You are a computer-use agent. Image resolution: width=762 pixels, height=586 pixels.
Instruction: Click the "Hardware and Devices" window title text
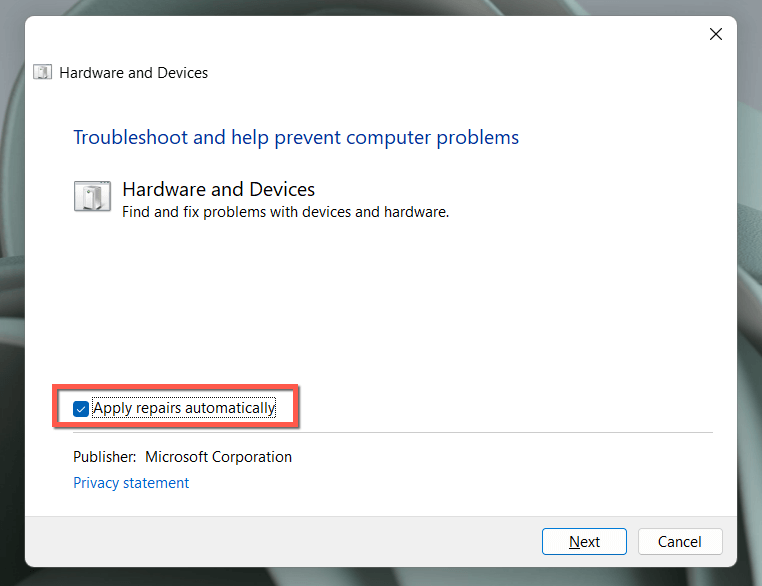[x=133, y=72]
